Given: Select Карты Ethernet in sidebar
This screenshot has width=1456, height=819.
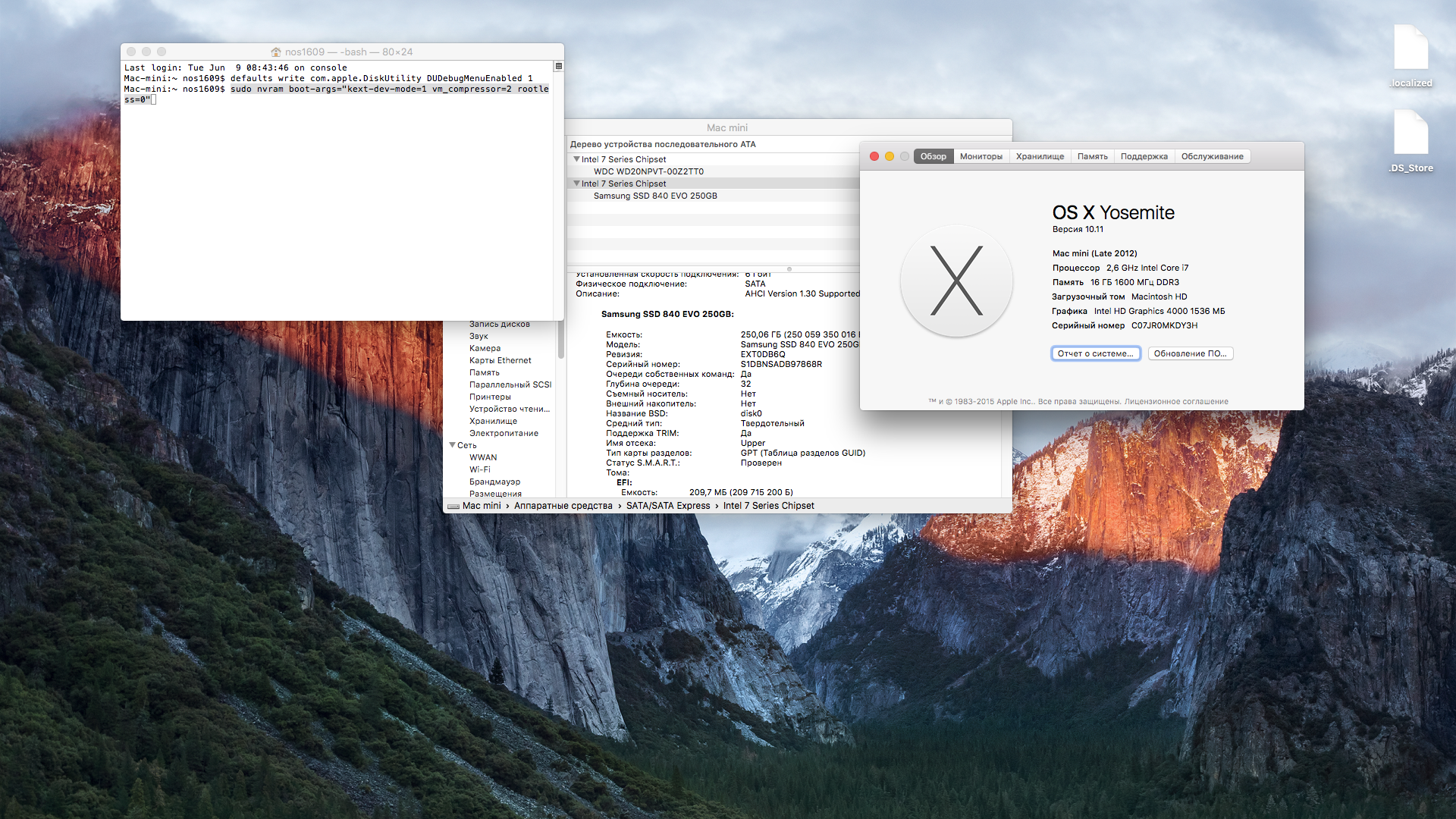Looking at the screenshot, I should click(x=500, y=360).
